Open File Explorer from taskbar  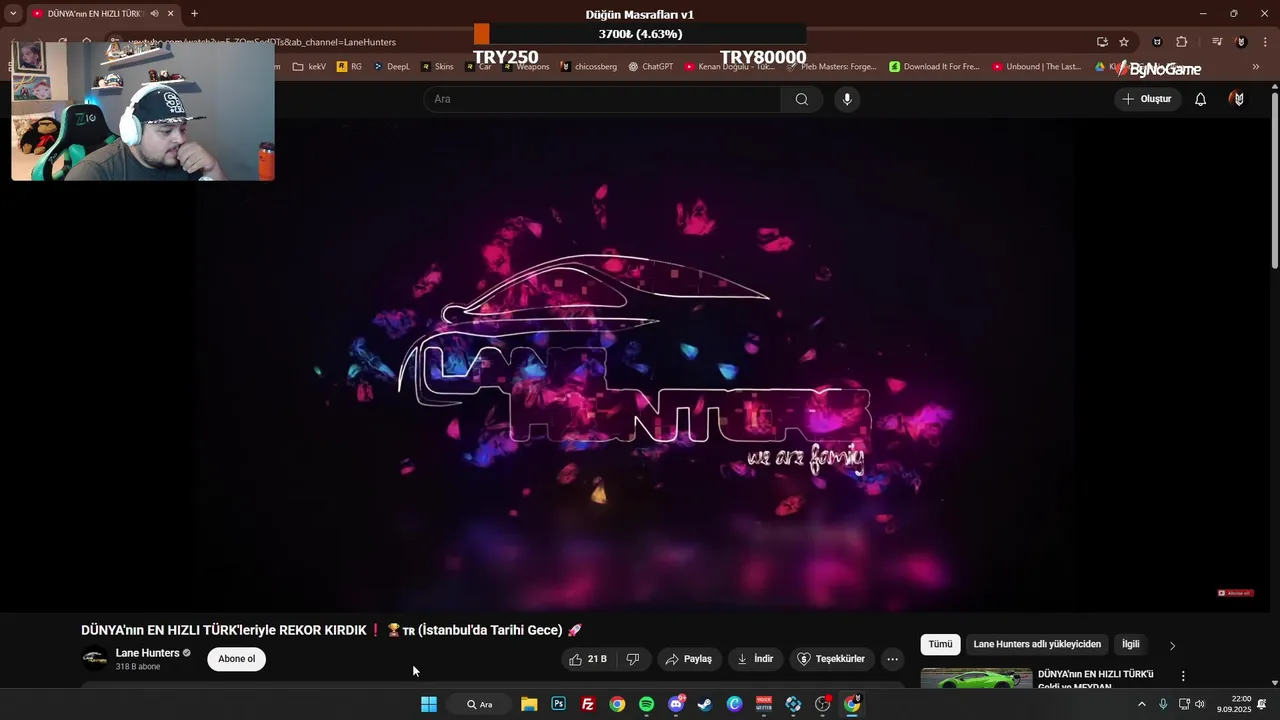coord(529,704)
